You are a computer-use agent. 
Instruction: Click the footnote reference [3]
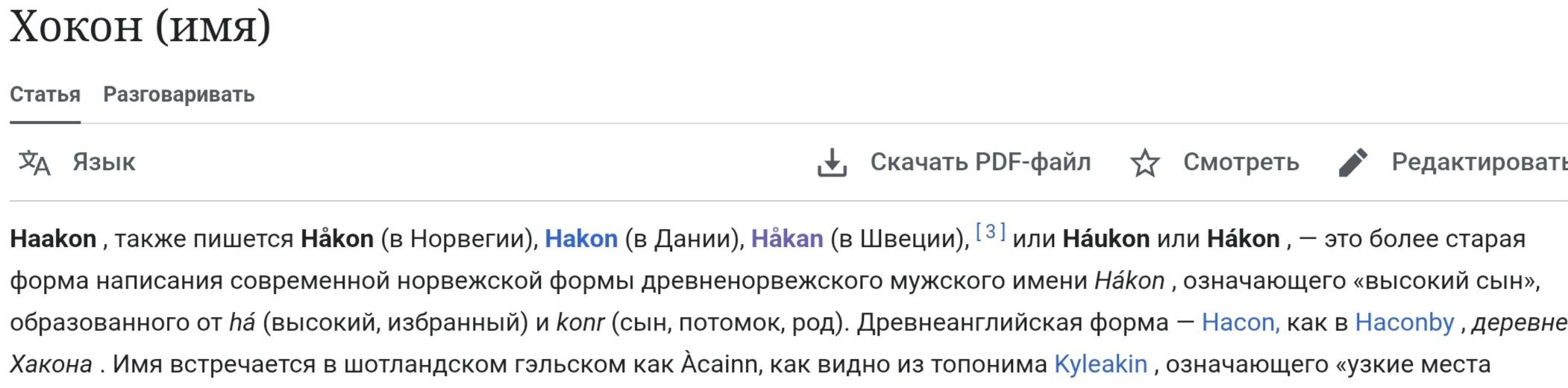click(991, 232)
